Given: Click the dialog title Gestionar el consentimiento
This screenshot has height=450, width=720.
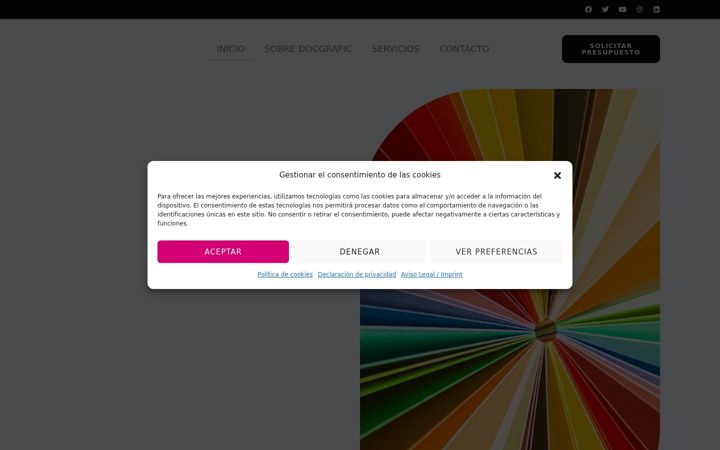Looking at the screenshot, I should pos(360,174).
